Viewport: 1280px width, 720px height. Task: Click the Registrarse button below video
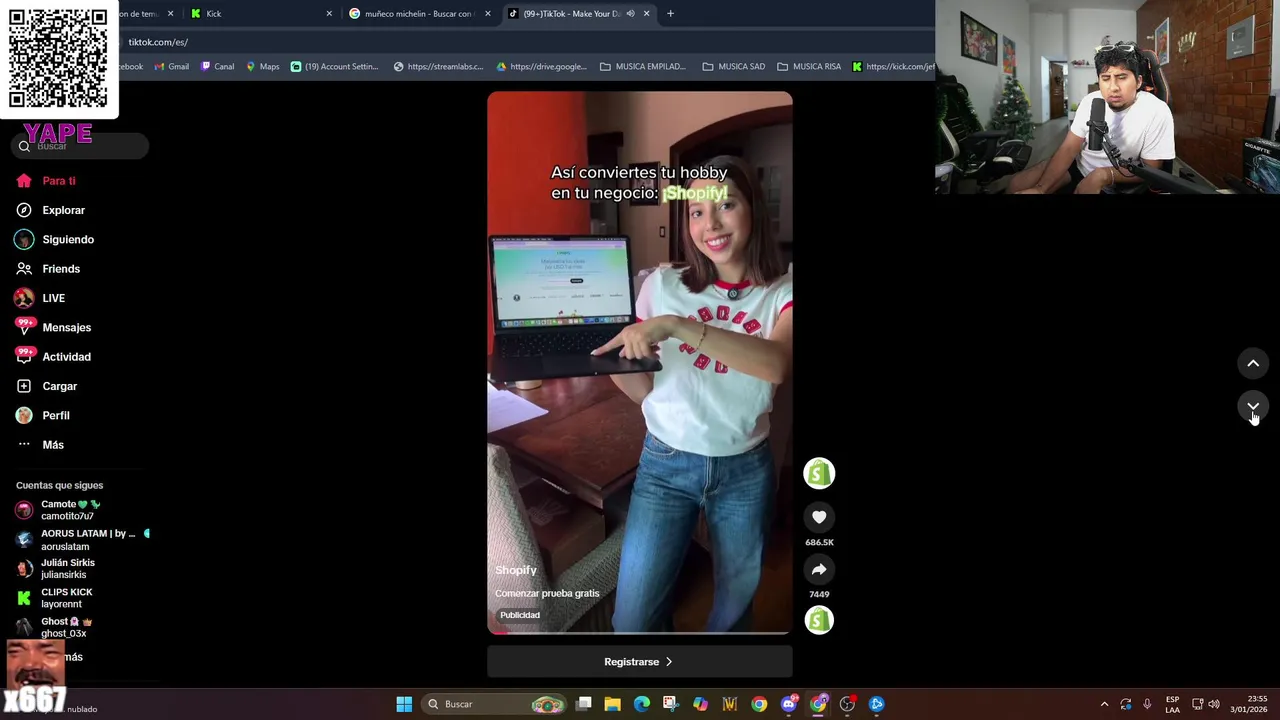point(640,662)
